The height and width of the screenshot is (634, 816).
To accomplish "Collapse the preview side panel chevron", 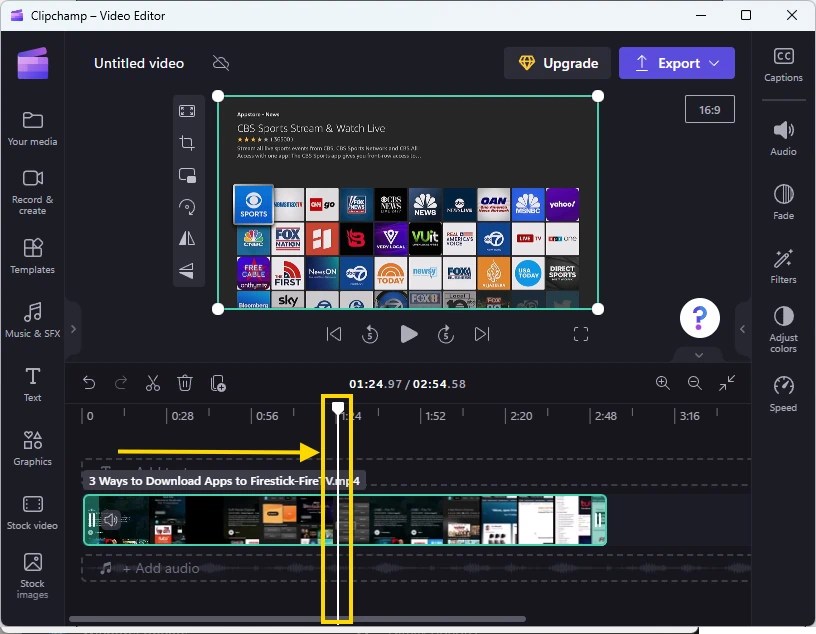I will 742,328.
